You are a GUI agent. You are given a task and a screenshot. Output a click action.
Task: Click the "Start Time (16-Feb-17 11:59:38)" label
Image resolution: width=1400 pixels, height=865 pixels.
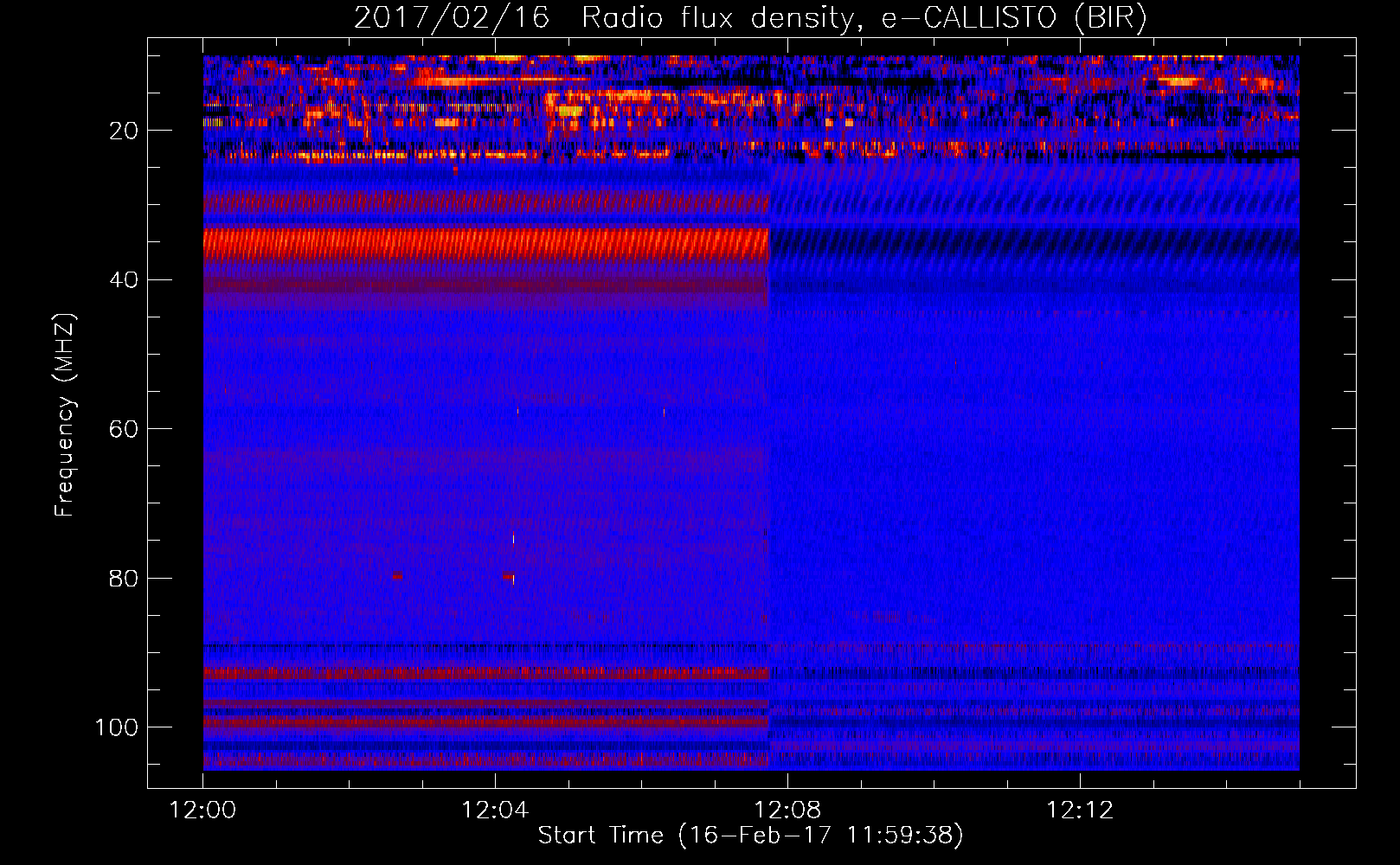[x=750, y=836]
